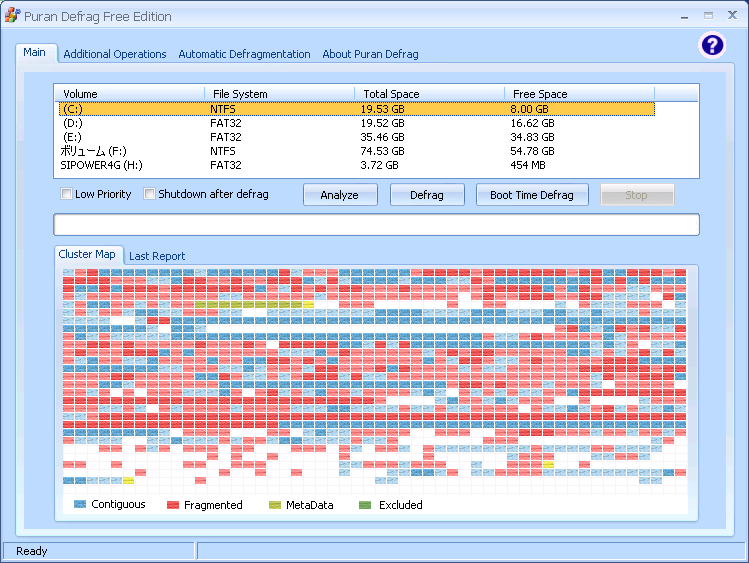Enable the Low Priority checkbox
This screenshot has width=749, height=563.
[x=67, y=194]
